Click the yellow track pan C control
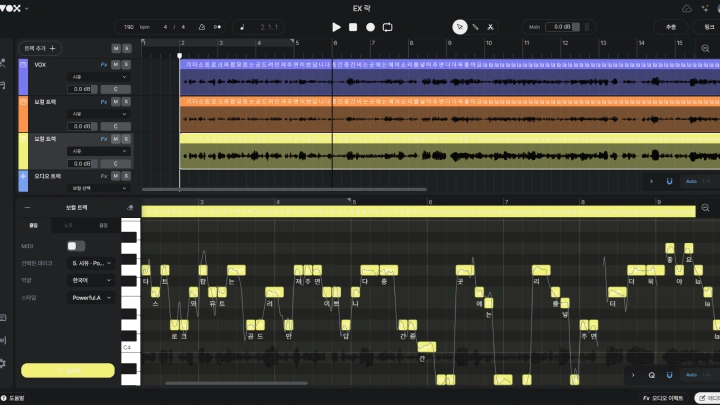The height and width of the screenshot is (405, 720). pyautogui.click(x=116, y=163)
